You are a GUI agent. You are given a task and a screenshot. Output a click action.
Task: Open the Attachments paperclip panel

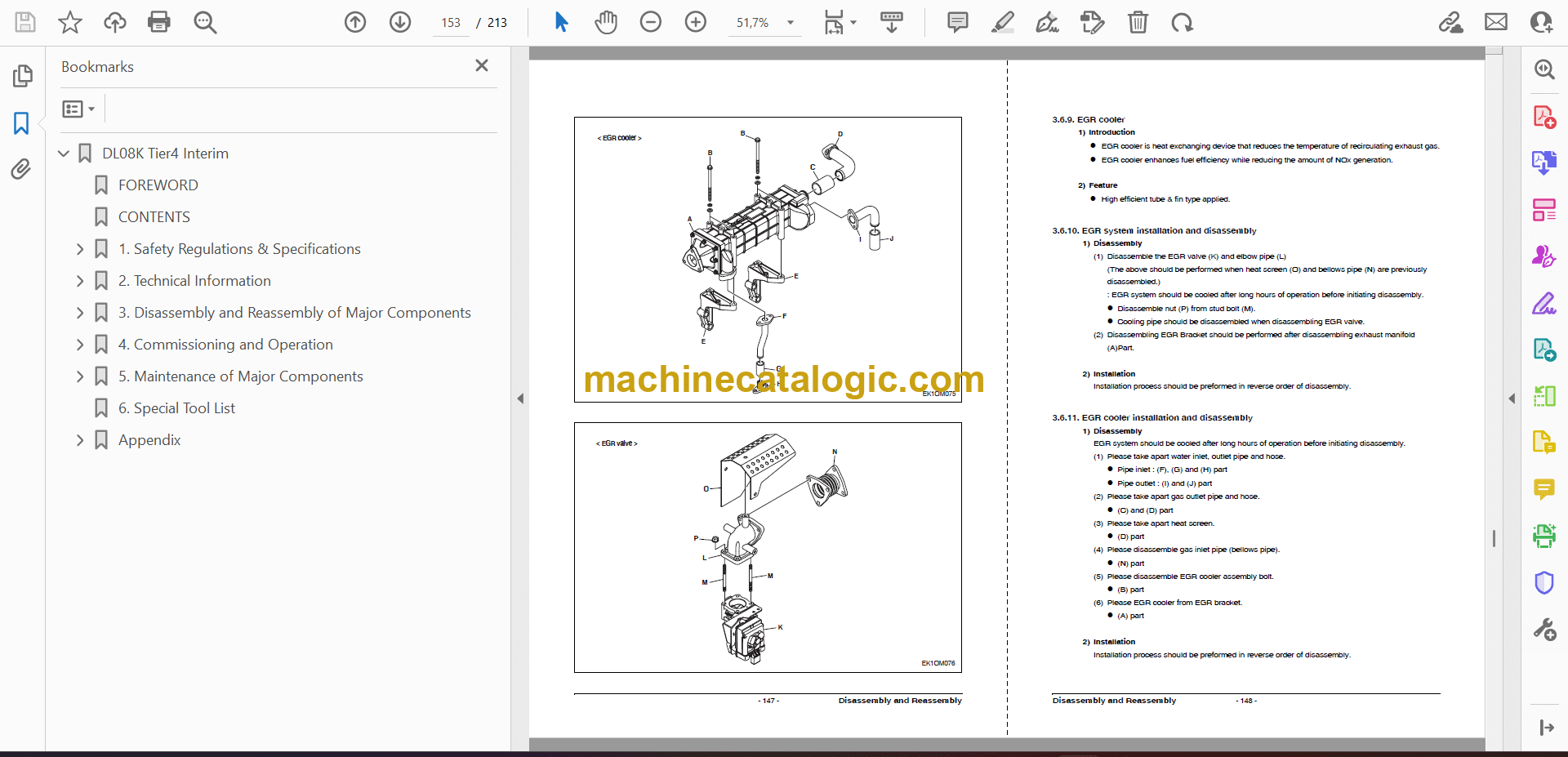[21, 169]
